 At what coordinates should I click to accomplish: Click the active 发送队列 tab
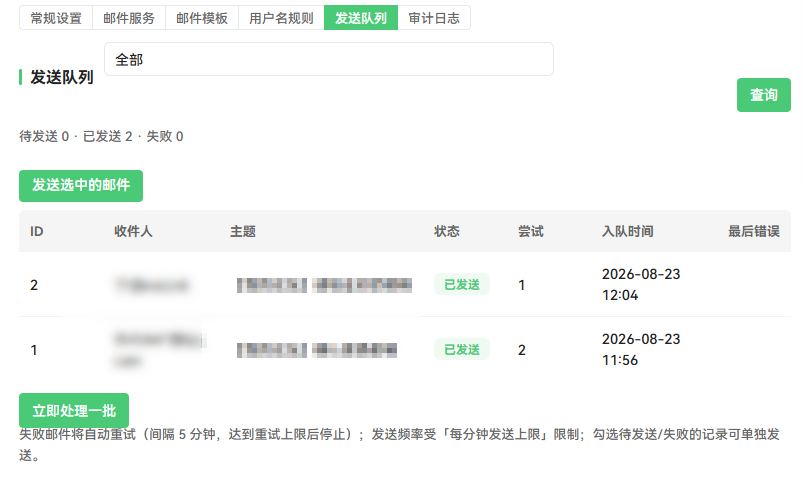click(x=361, y=18)
